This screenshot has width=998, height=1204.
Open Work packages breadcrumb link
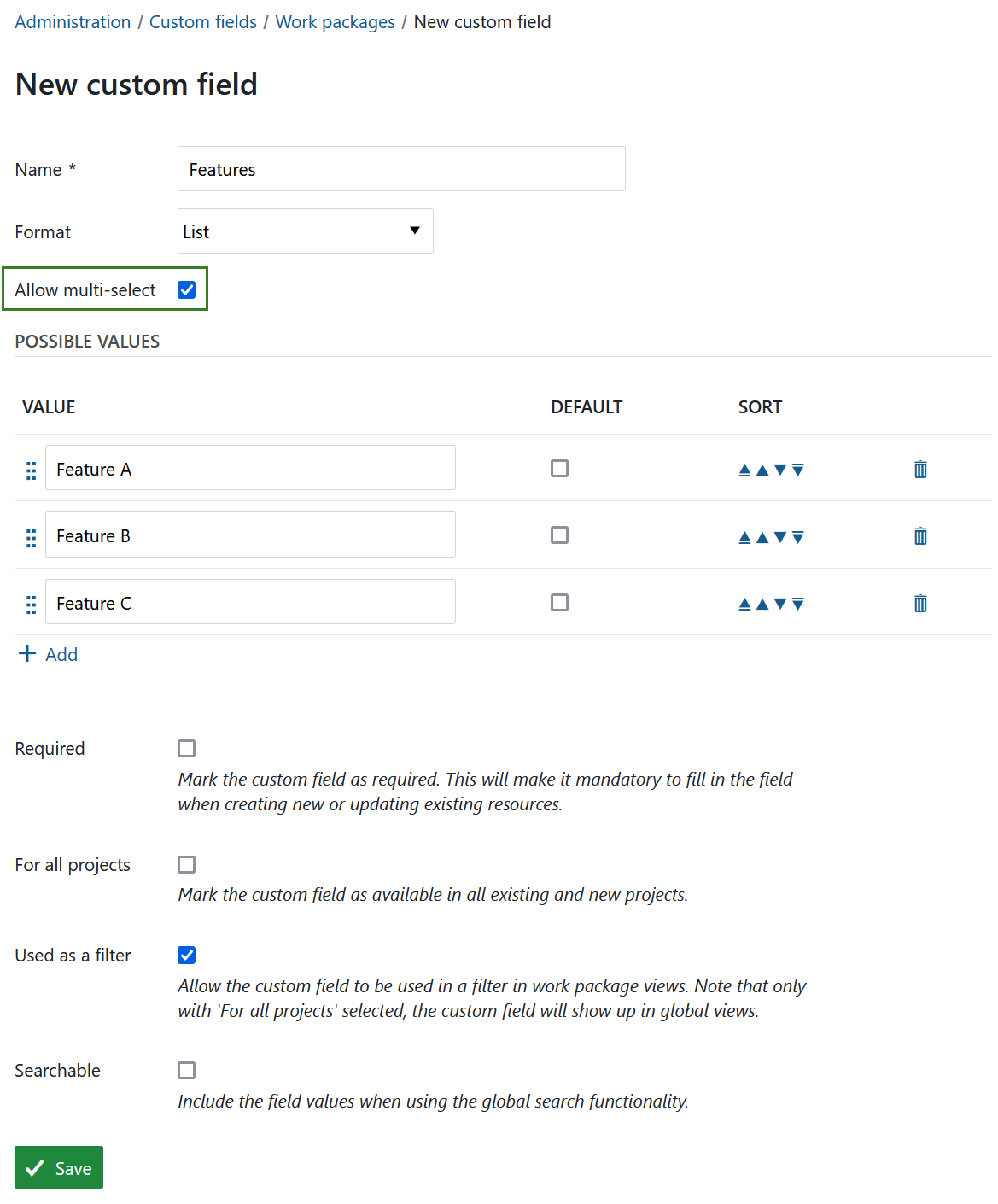[335, 22]
